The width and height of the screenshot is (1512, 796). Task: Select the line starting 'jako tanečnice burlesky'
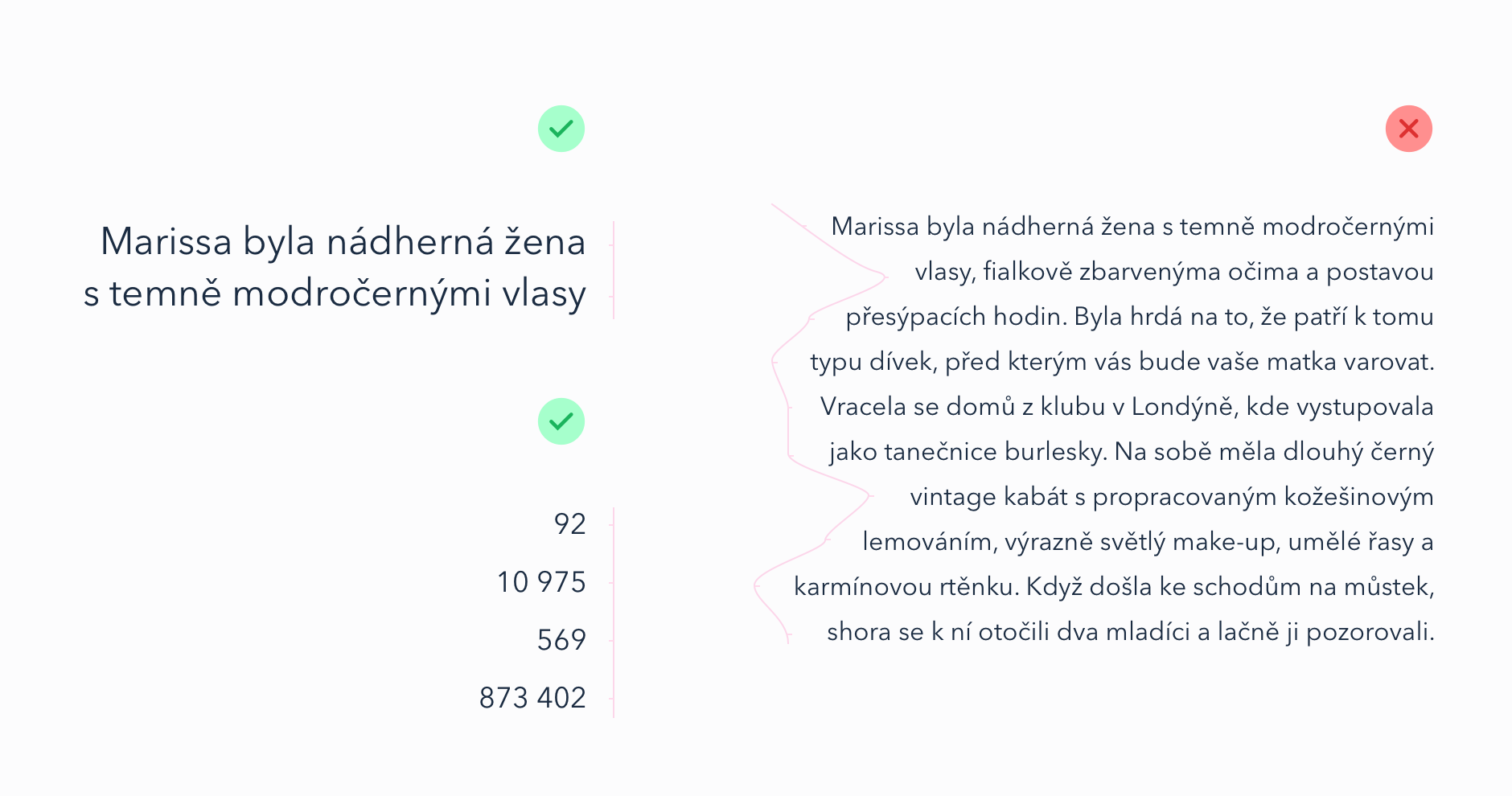click(1132, 452)
